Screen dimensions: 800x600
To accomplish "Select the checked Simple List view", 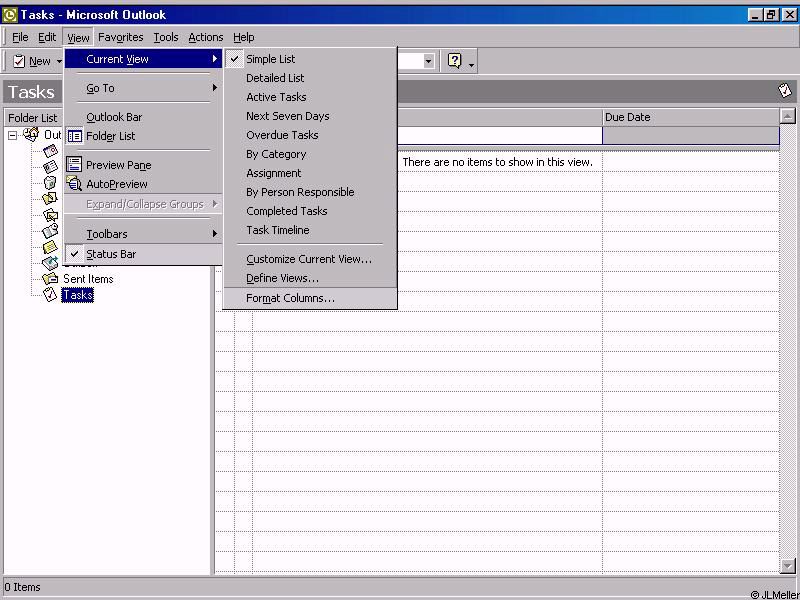I will click(x=270, y=59).
